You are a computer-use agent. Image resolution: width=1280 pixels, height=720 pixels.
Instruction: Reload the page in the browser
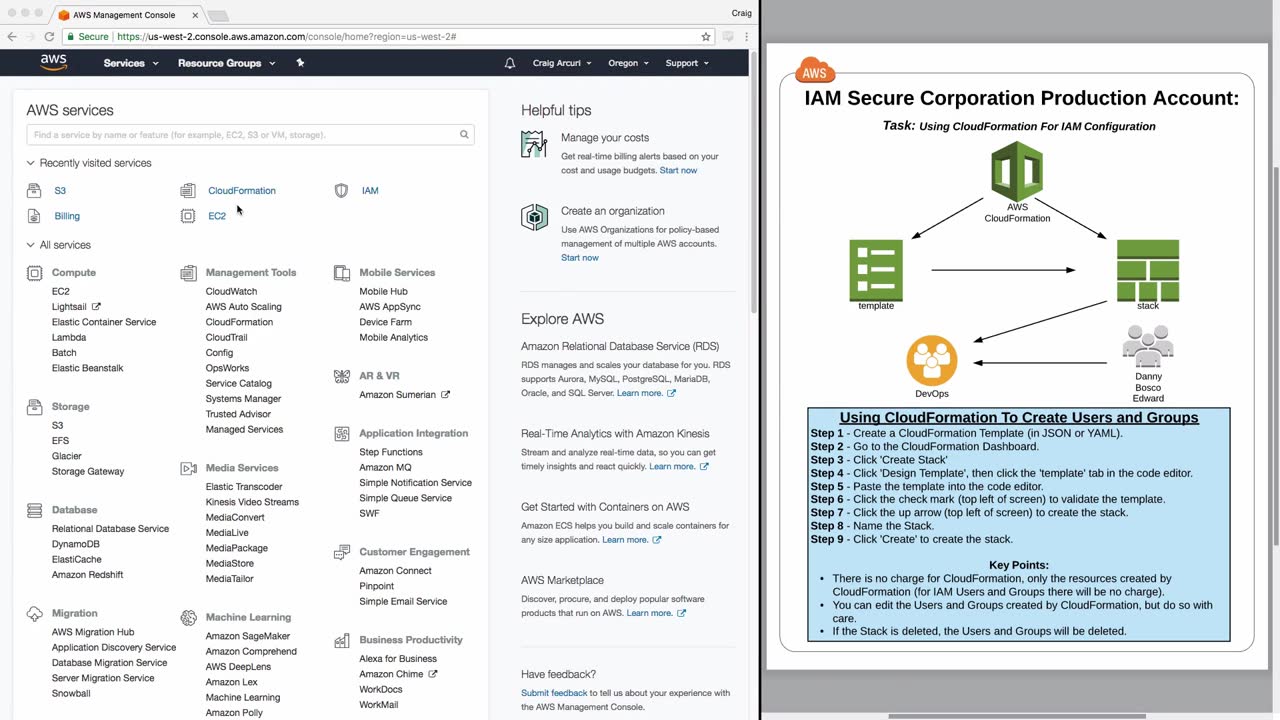[x=48, y=36]
